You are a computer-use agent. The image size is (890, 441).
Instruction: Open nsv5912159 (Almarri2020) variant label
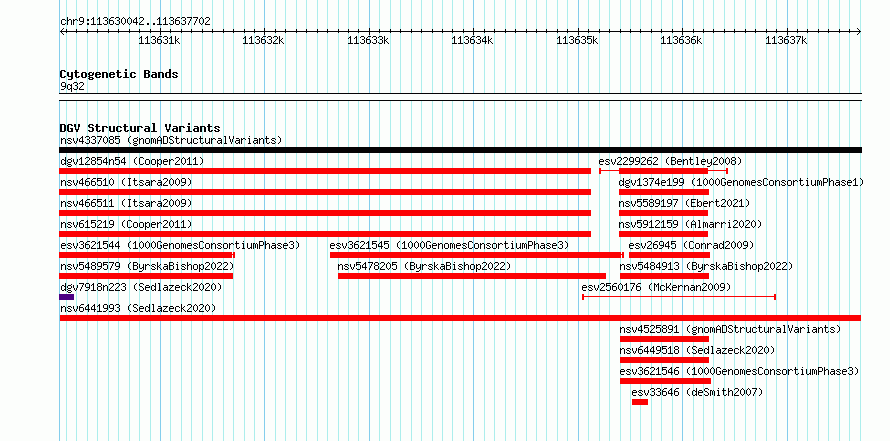690,224
